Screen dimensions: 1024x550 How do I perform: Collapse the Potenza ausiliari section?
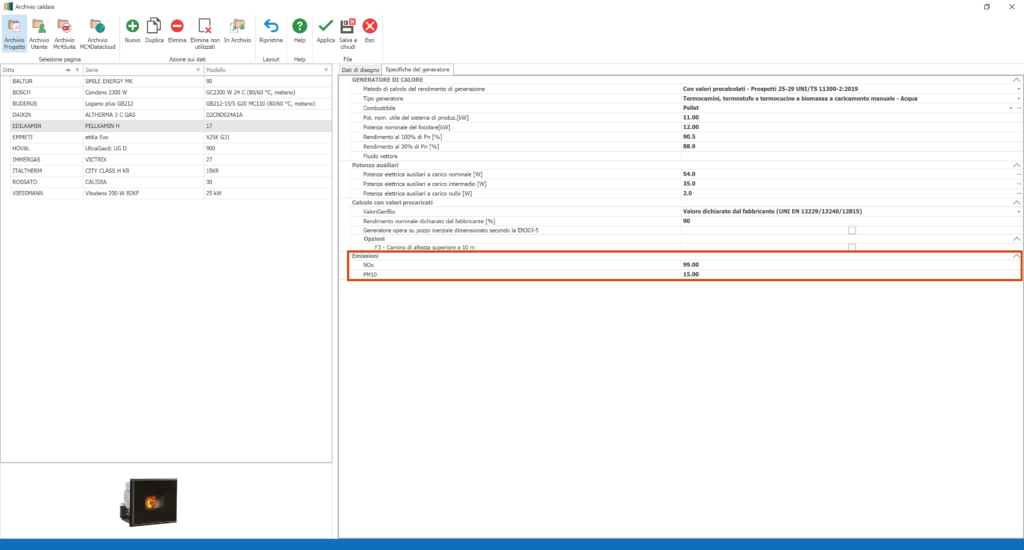click(1017, 165)
